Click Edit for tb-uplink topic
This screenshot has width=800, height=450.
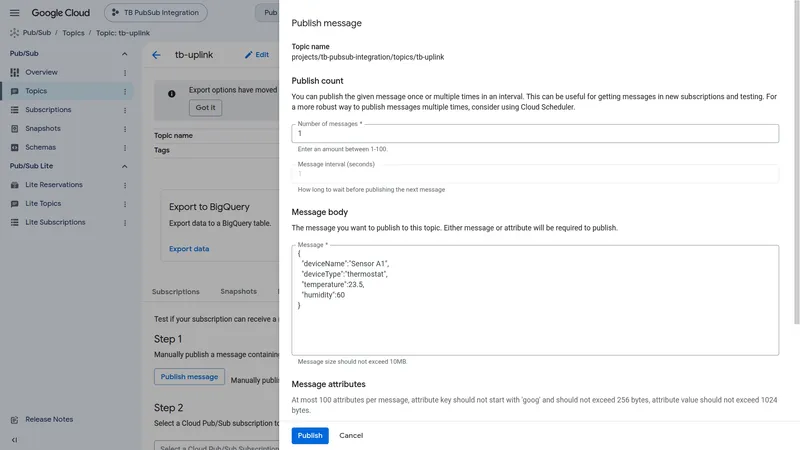[257, 55]
